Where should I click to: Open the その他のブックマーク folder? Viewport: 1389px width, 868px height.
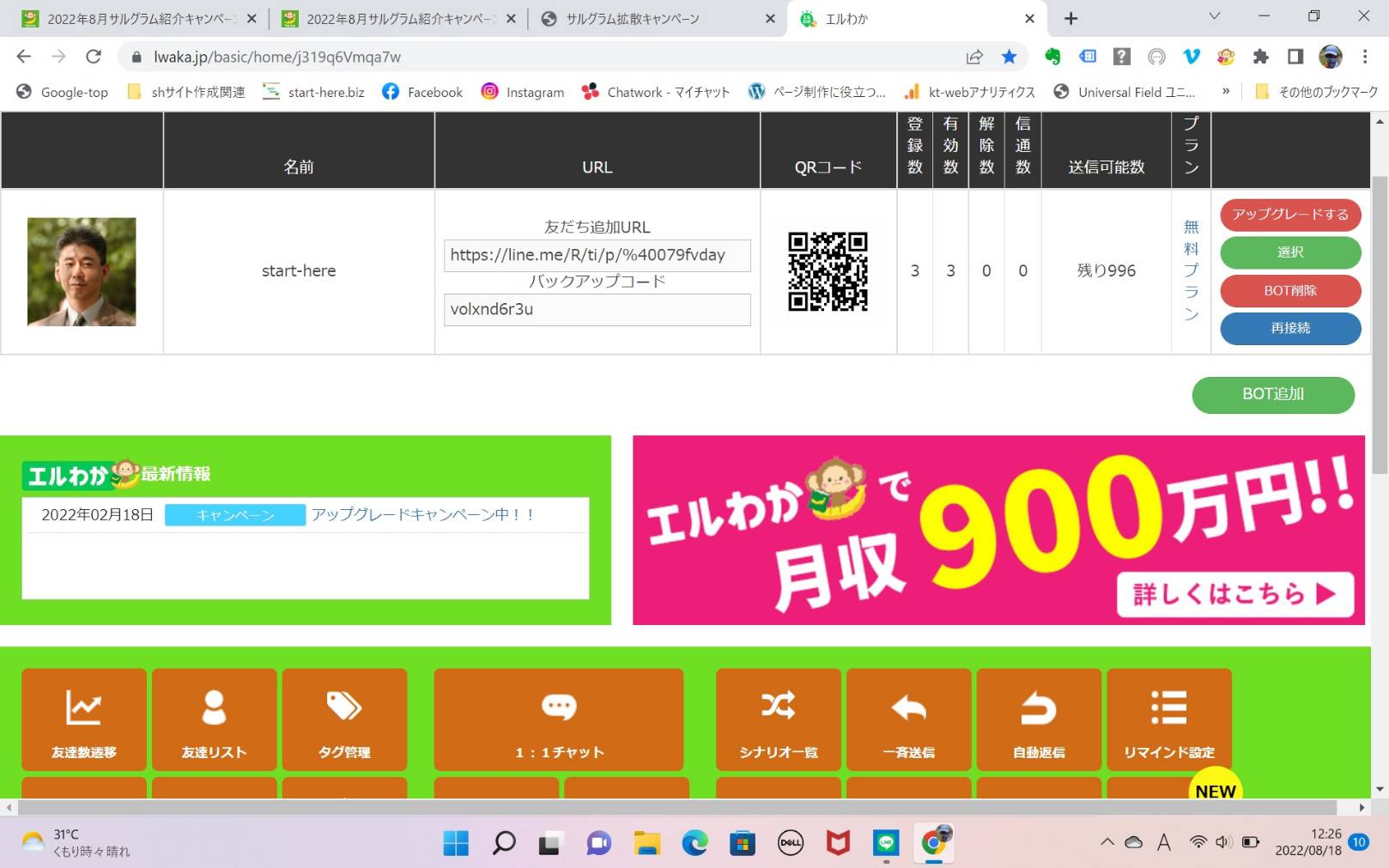click(1316, 92)
